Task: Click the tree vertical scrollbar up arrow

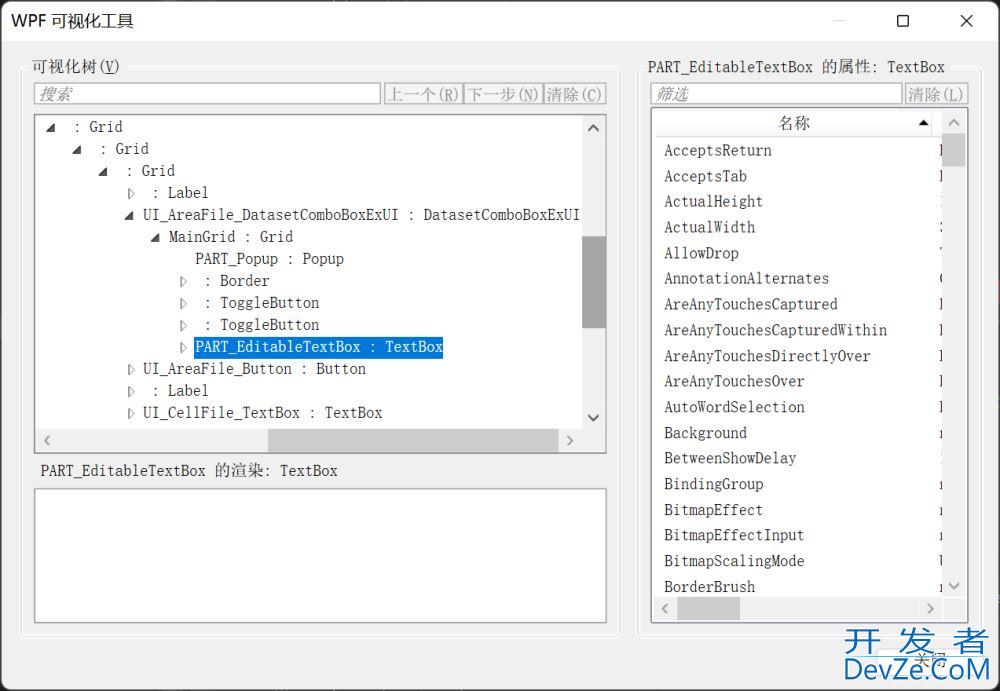Action: 593,128
